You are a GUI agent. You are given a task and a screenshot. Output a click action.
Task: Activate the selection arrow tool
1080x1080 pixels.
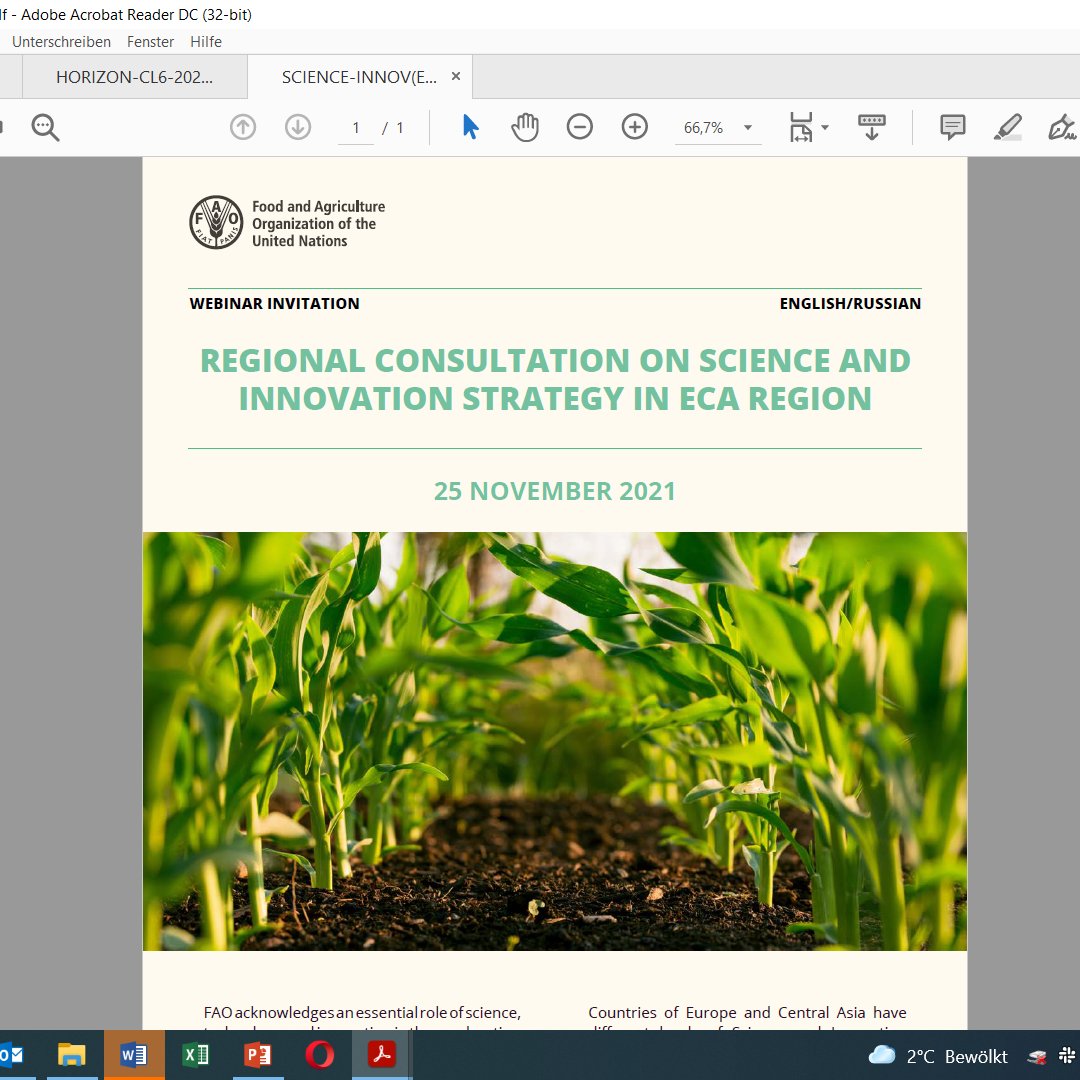click(x=470, y=127)
